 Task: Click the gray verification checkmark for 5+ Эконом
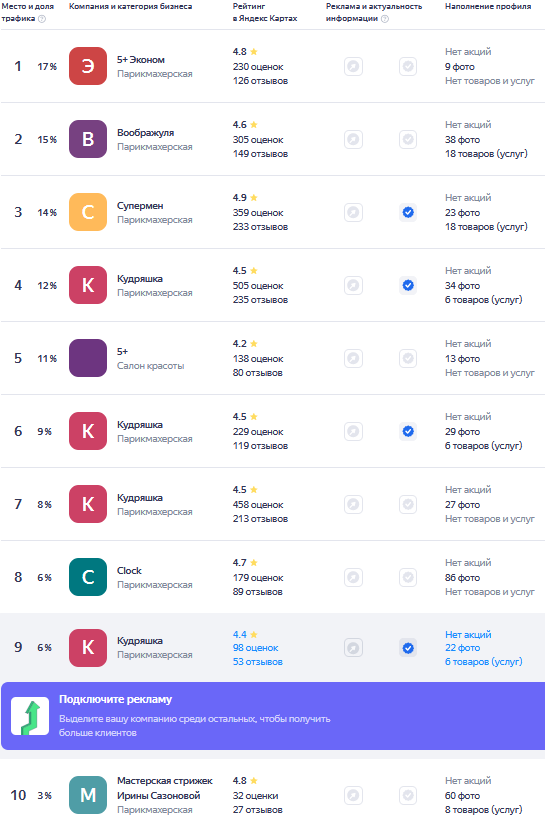(408, 66)
